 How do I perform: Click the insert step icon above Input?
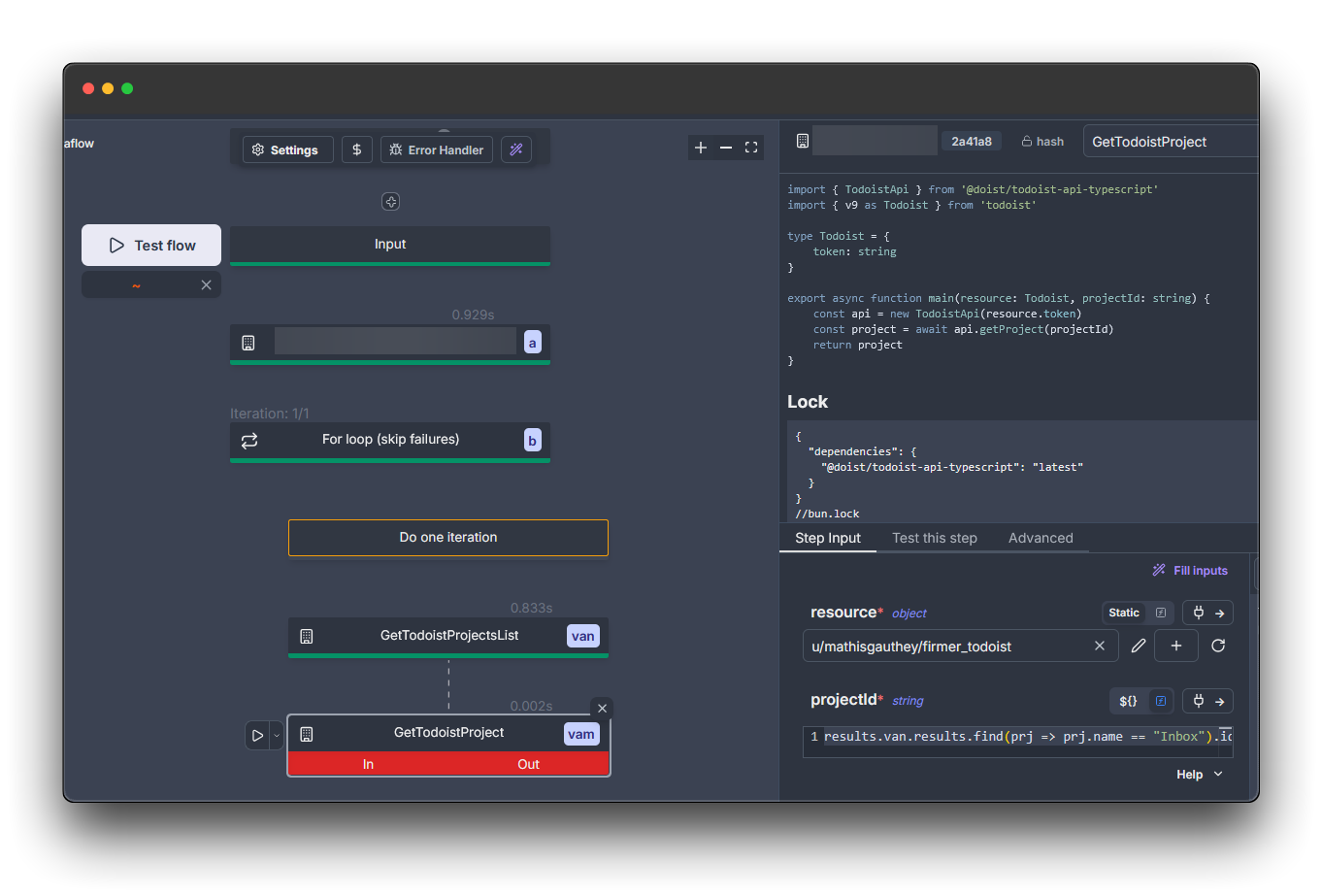coord(390,202)
